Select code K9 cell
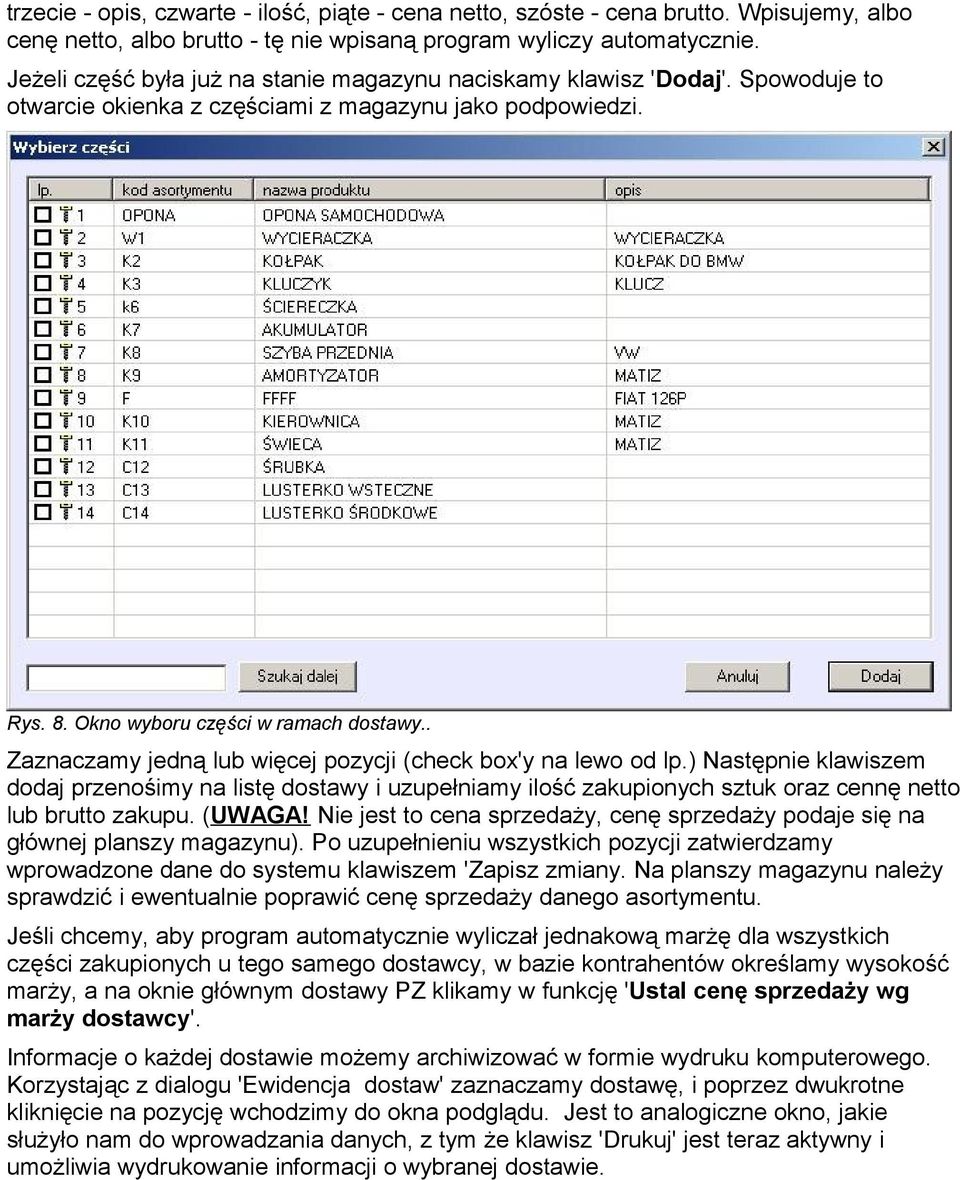 (132, 375)
